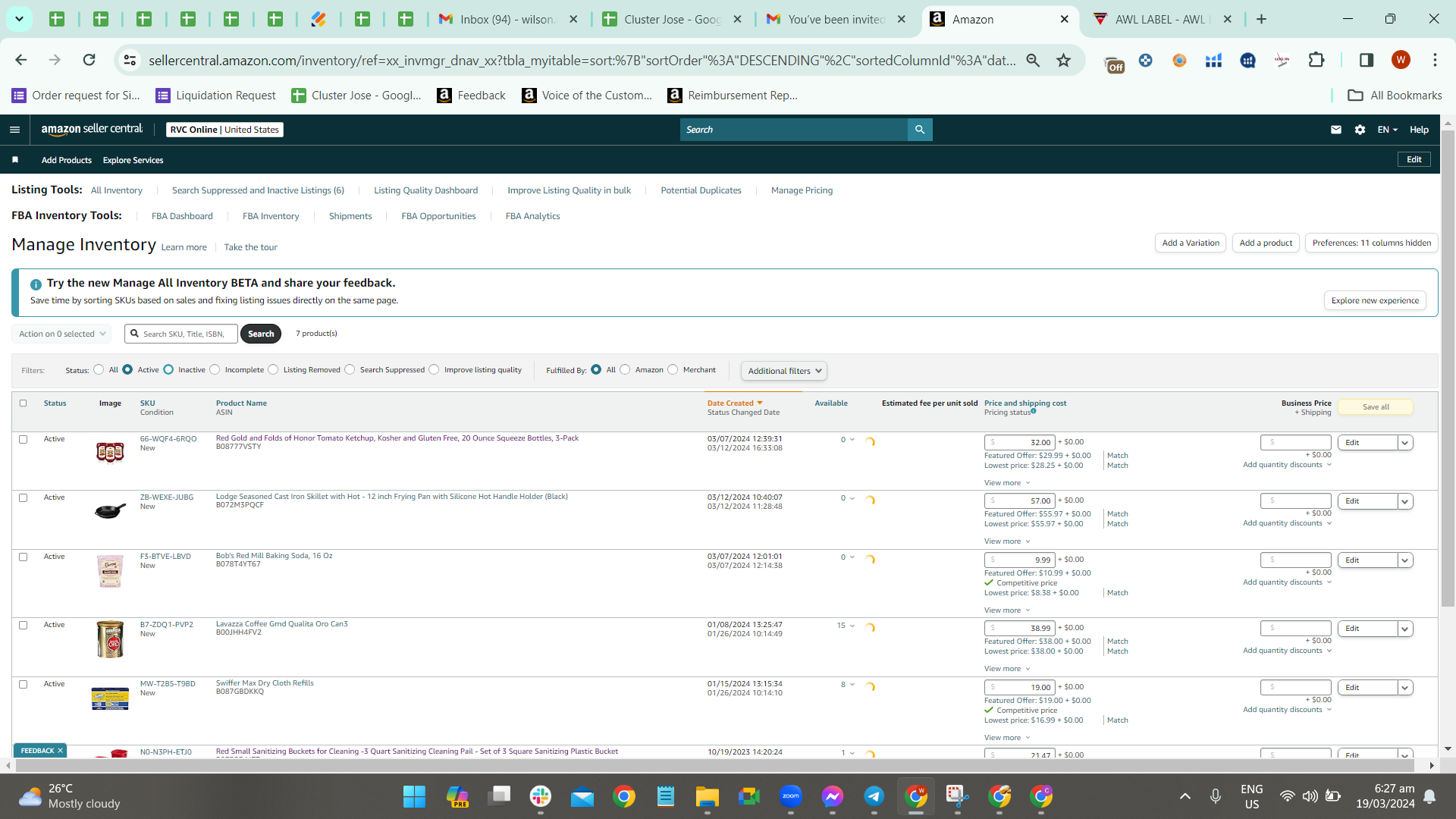
Task: Tick the checkbox for the Lavazza Coffee row
Action: click(x=23, y=625)
